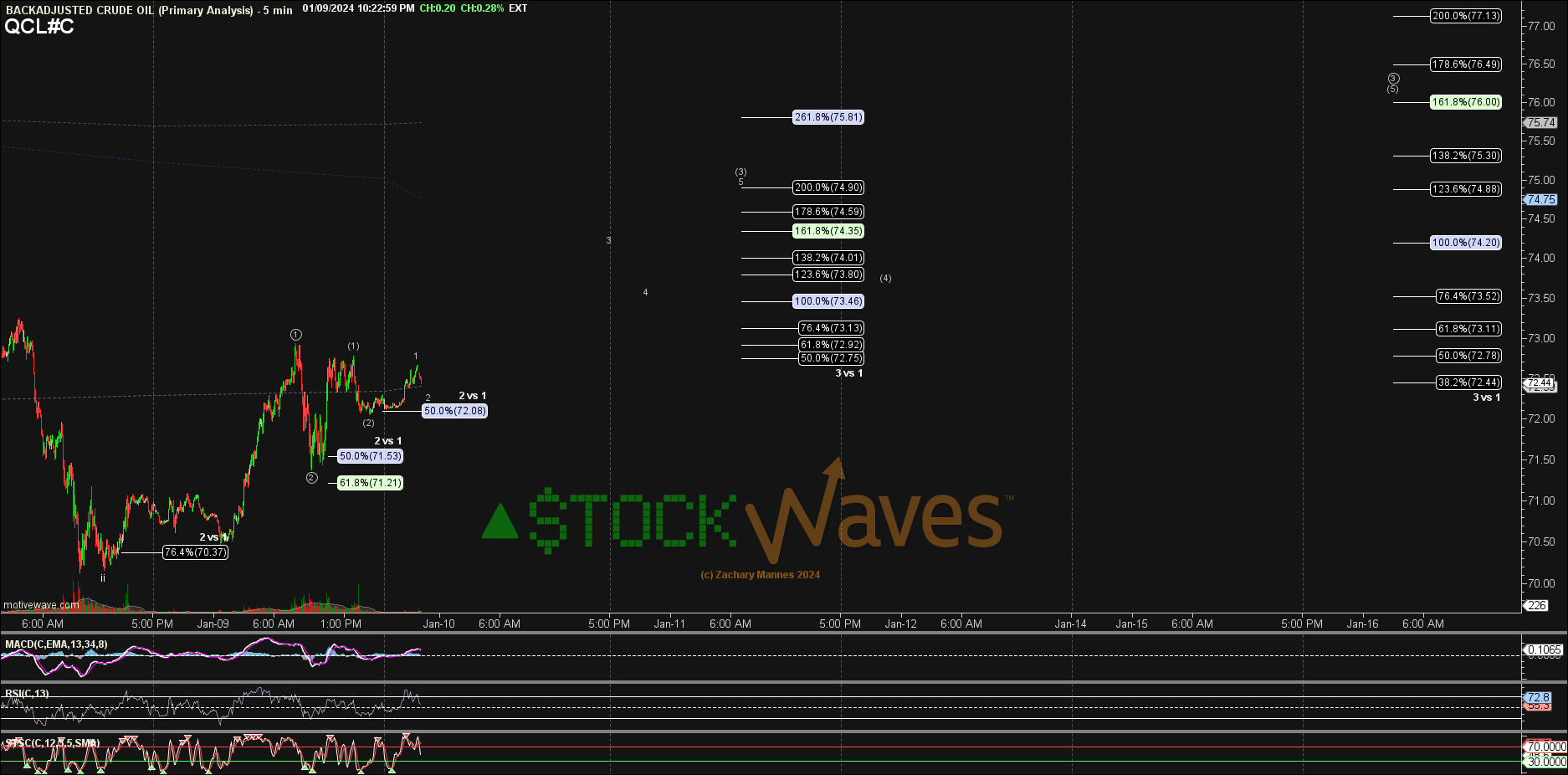Click the STSC stochastic indicator label
This screenshot has width=1568, height=775.
52,743
